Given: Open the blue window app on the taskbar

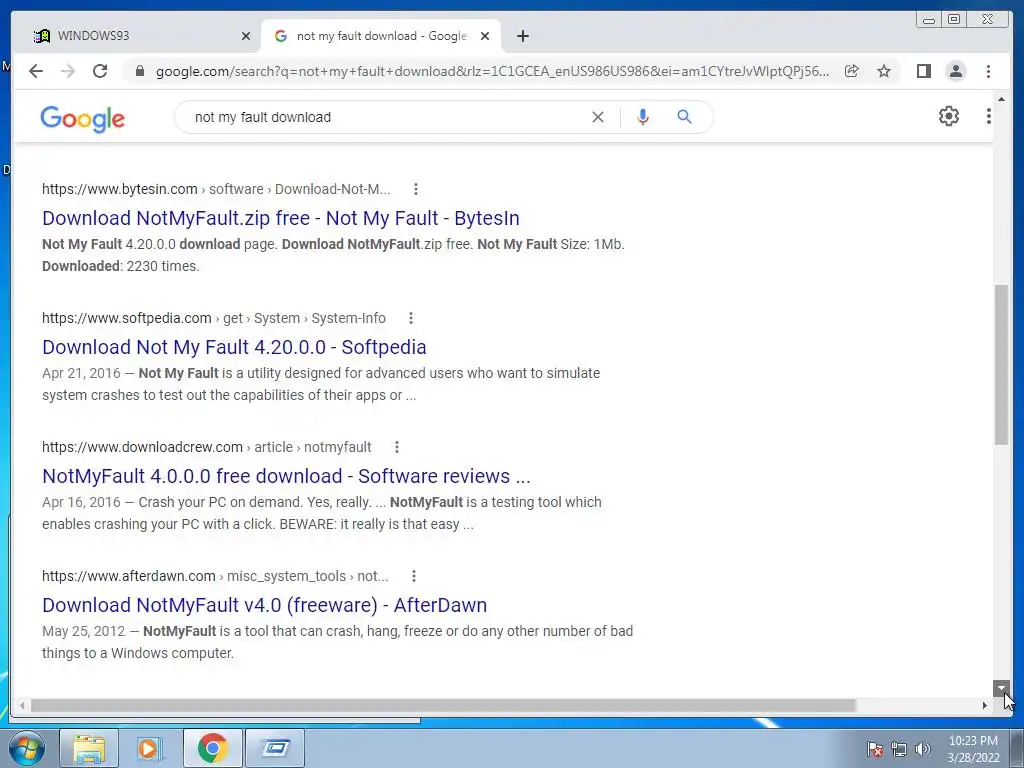Looking at the screenshot, I should point(275,748).
